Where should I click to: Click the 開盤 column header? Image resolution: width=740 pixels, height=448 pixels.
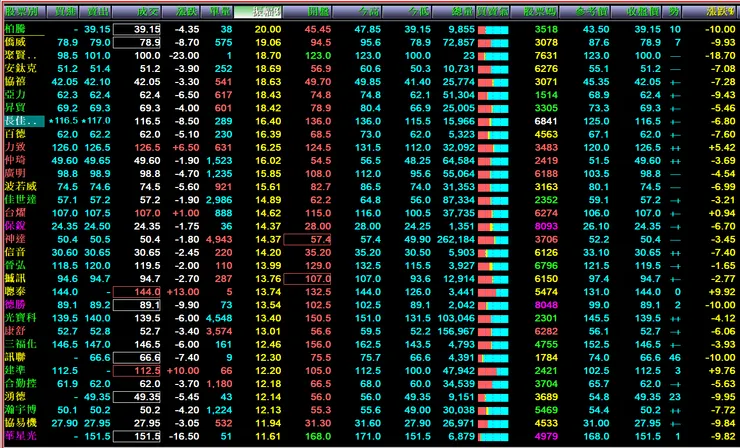click(308, 12)
